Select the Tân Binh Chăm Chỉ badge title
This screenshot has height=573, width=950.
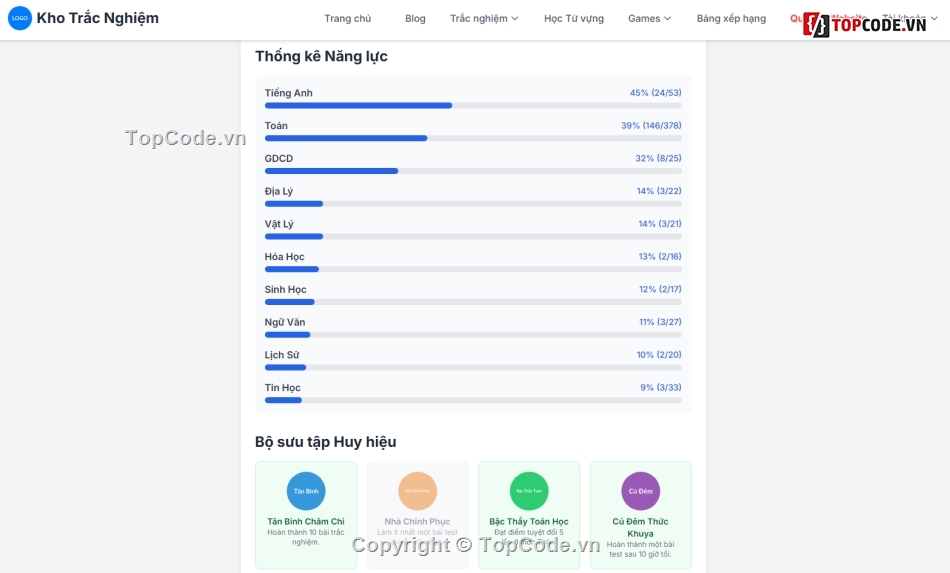pos(306,522)
